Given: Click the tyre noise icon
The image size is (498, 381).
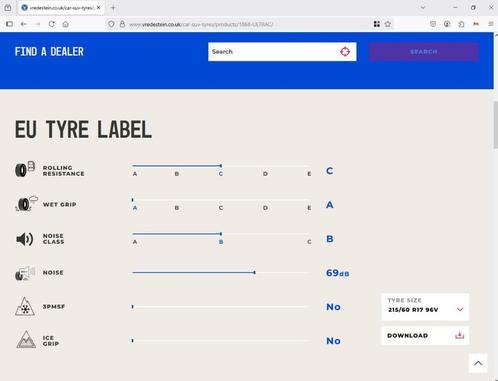Looking at the screenshot, I should pyautogui.click(x=25, y=273).
